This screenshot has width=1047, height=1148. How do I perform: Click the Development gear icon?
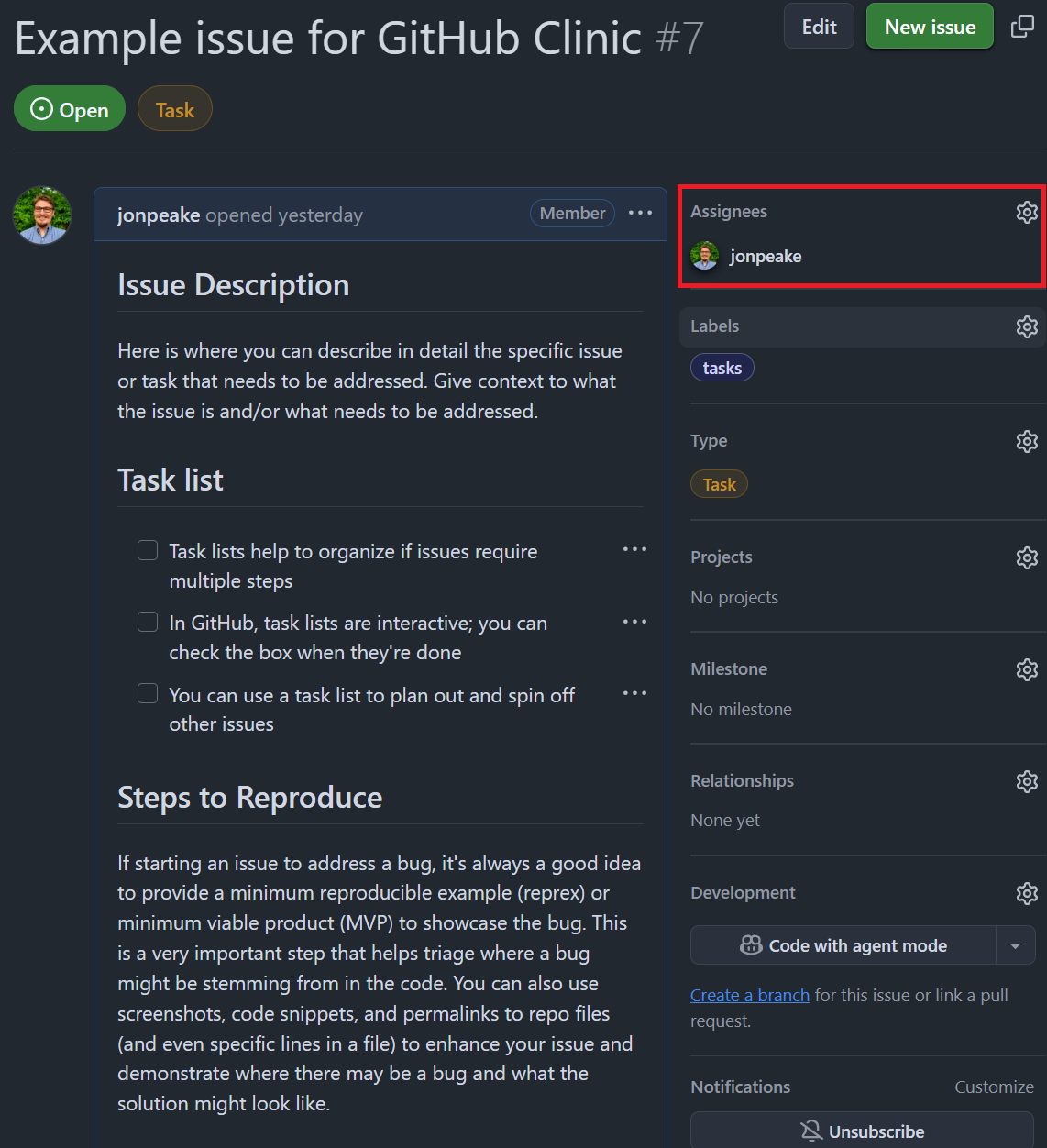(1026, 893)
